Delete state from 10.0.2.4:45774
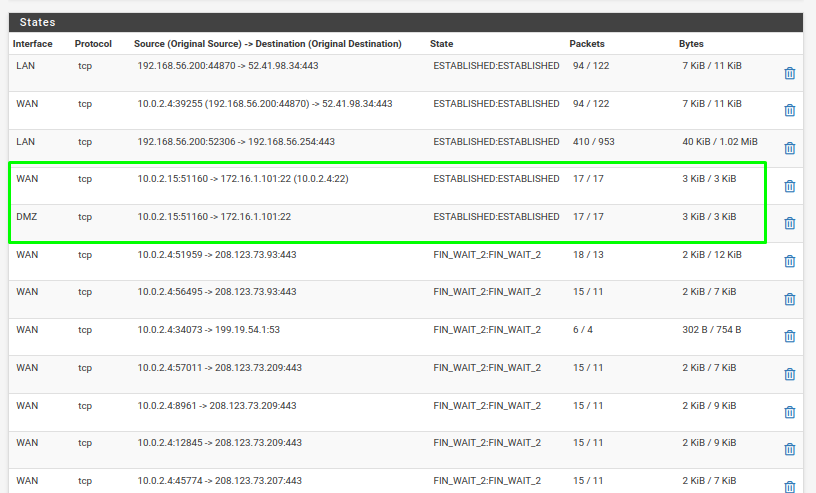816x493 pixels. pos(789,486)
